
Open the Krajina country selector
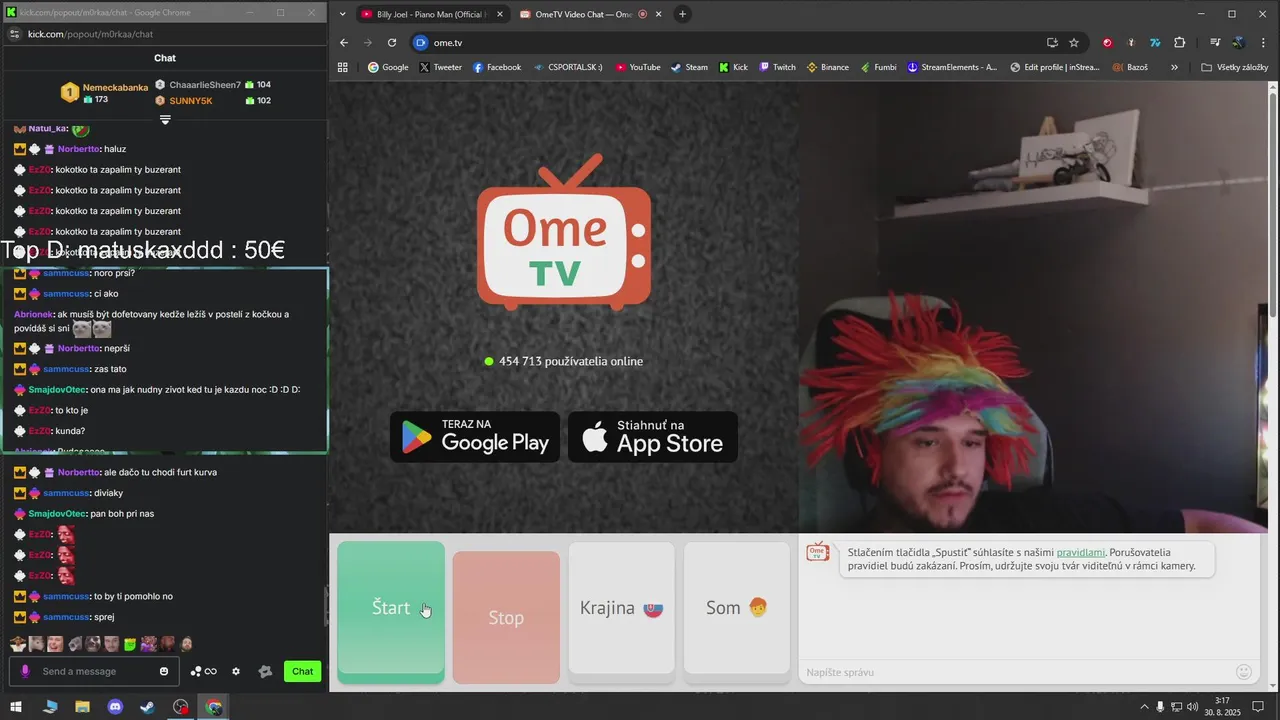[622, 612]
